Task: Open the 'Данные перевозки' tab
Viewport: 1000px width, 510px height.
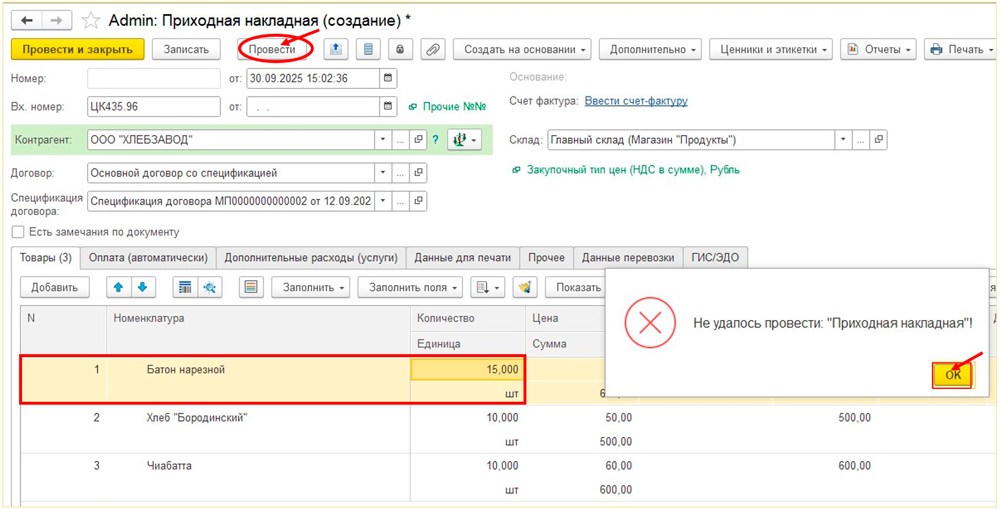Action: (628, 258)
